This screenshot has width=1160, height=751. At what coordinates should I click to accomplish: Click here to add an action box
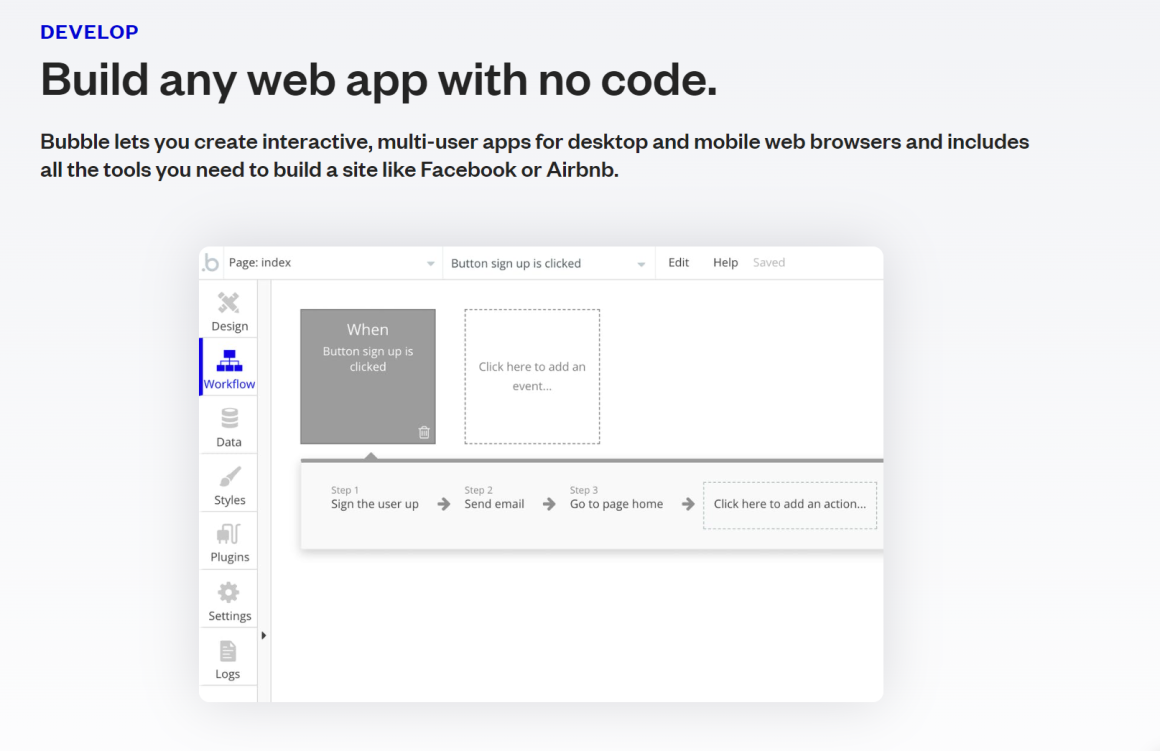click(789, 505)
